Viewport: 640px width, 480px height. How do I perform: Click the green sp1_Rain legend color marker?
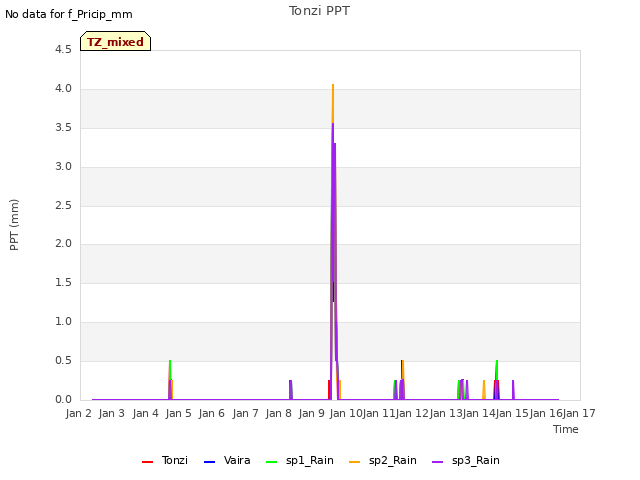point(271,462)
